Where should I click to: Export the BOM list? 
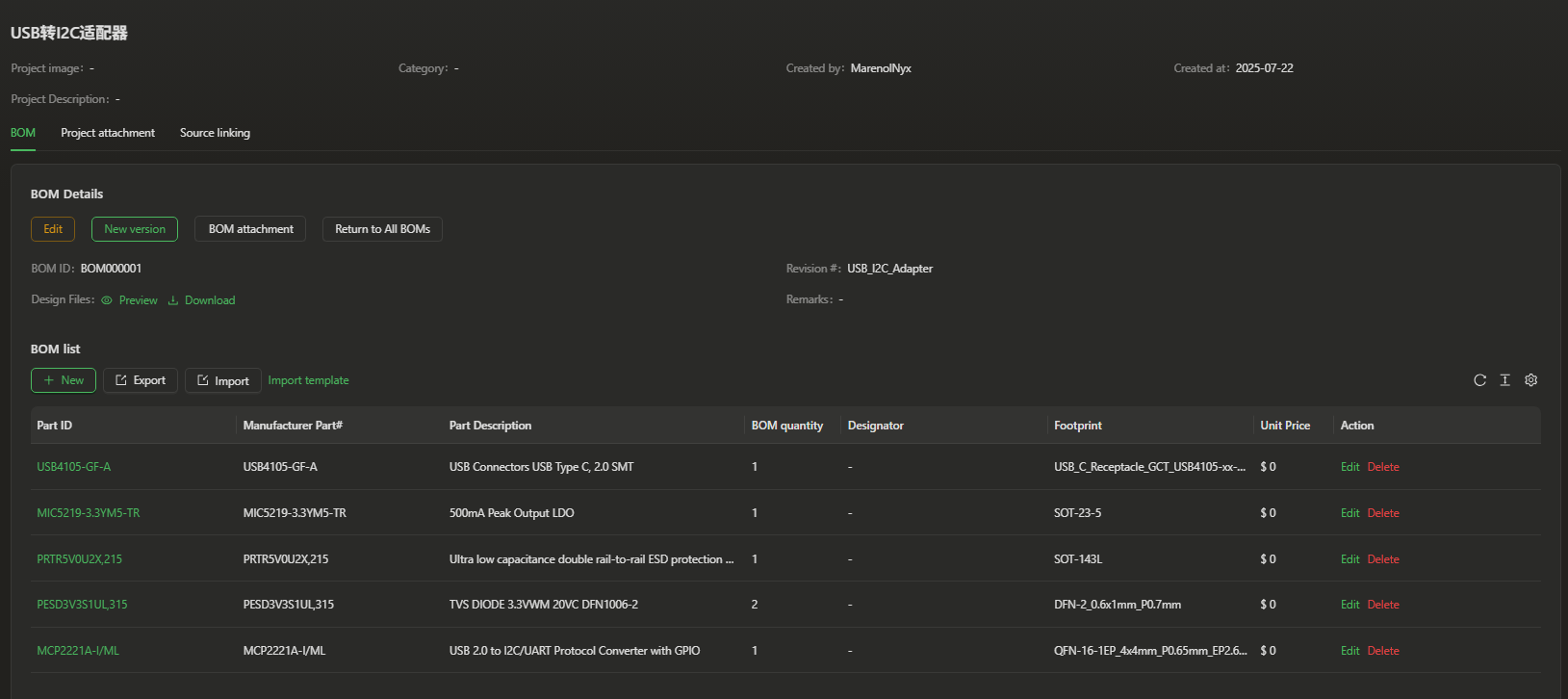coord(141,380)
